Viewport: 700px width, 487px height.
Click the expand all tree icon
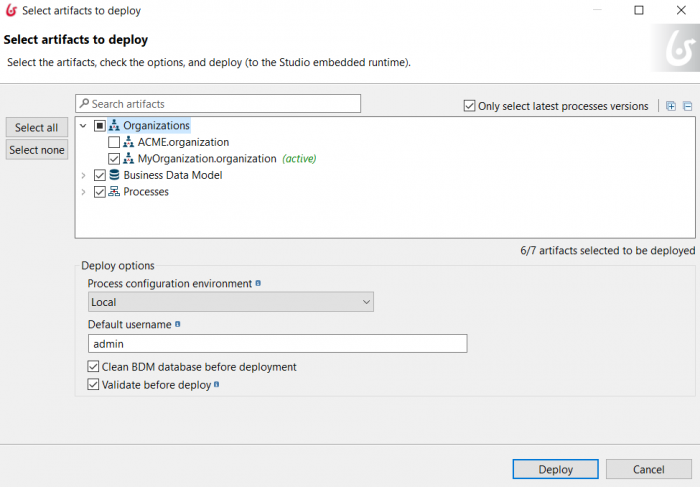click(671, 106)
